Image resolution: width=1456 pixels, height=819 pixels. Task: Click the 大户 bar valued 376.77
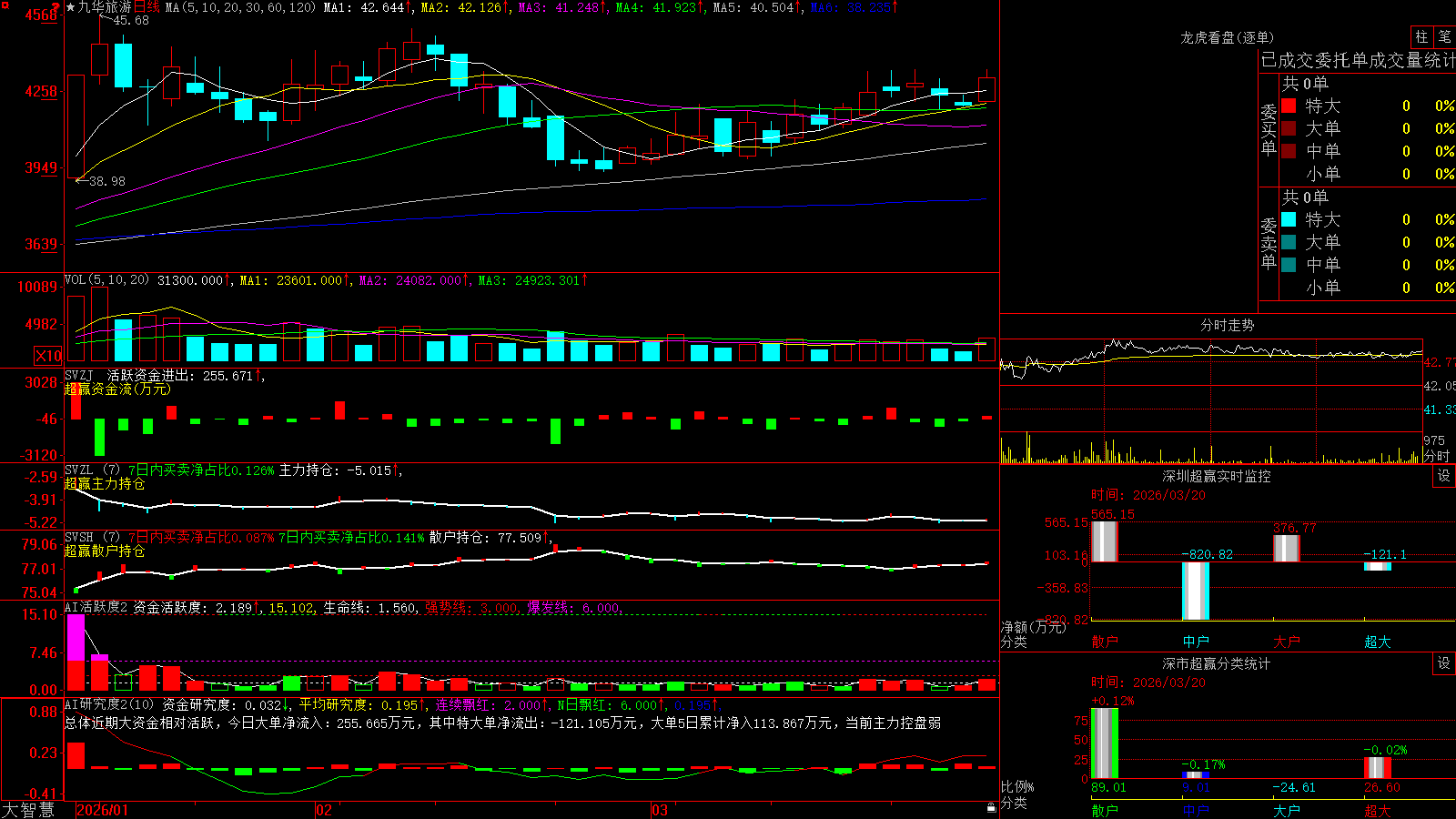[x=1287, y=549]
